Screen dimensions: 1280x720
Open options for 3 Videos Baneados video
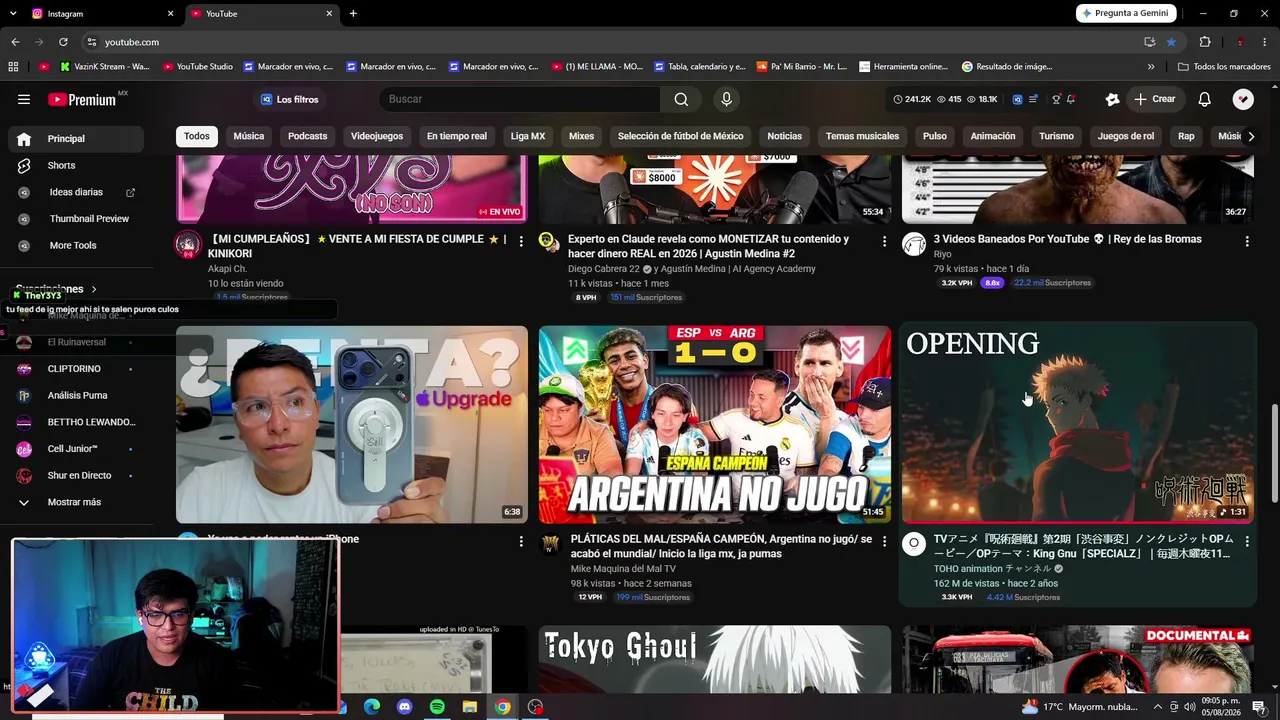point(1247,241)
